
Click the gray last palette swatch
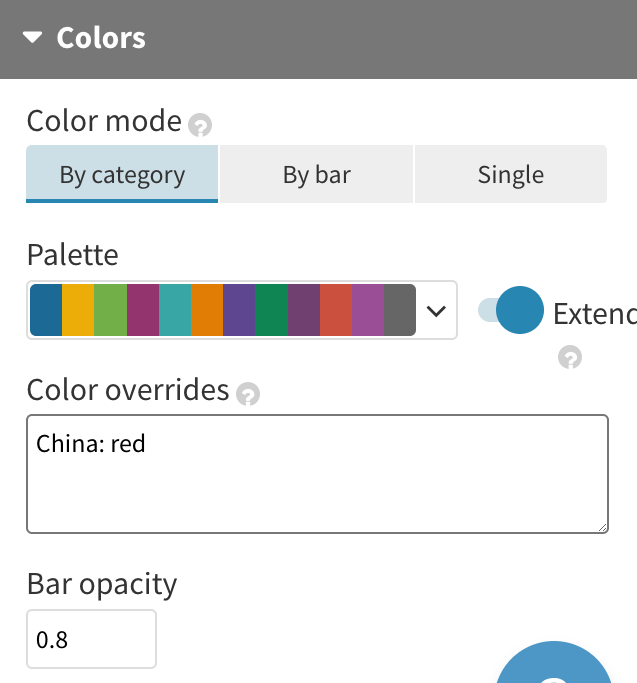coord(400,310)
